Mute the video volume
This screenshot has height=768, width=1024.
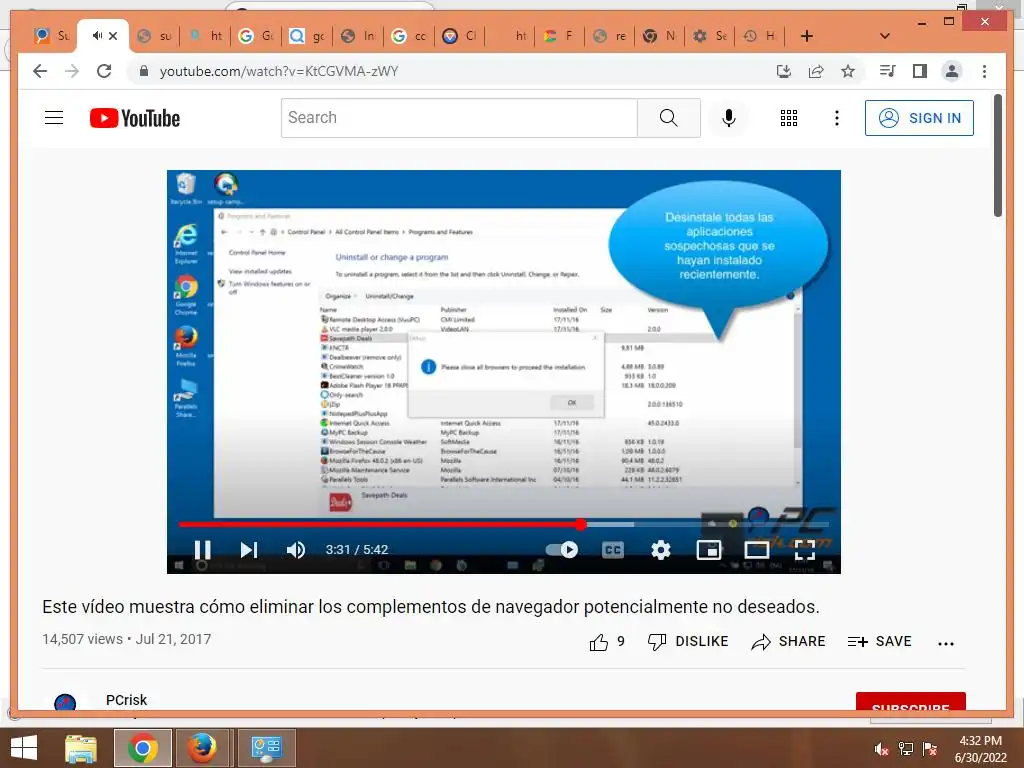295,550
